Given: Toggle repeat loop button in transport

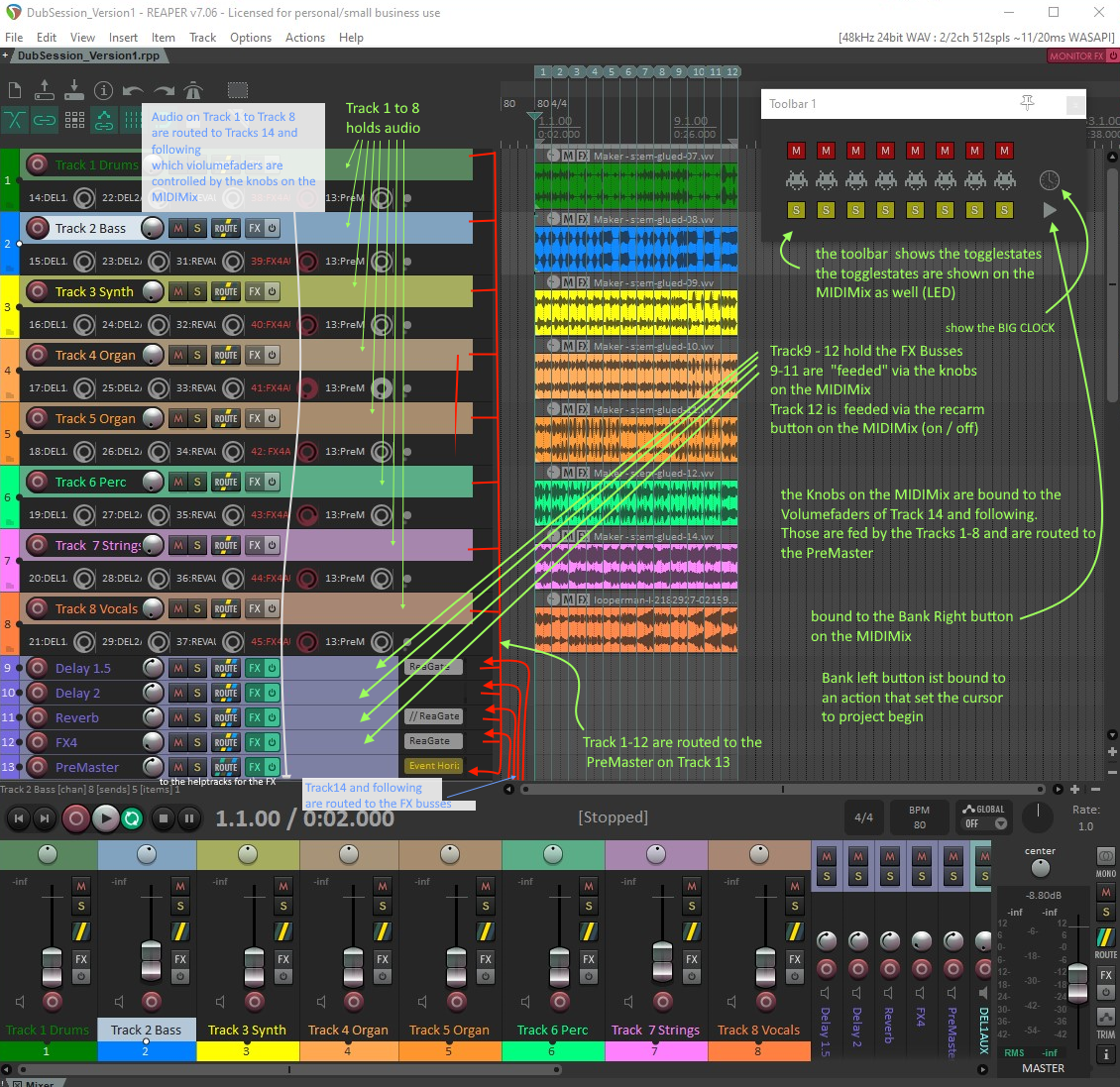Looking at the screenshot, I should click(132, 818).
